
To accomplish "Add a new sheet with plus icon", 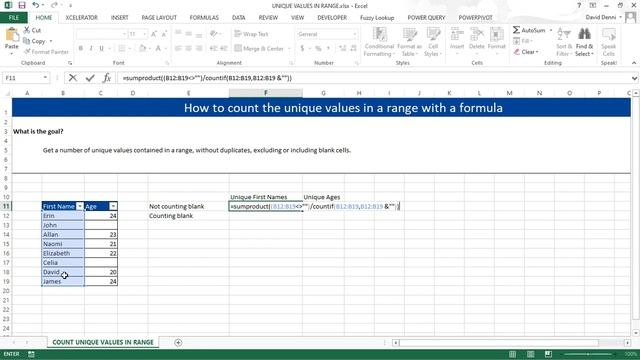I will tap(178, 342).
